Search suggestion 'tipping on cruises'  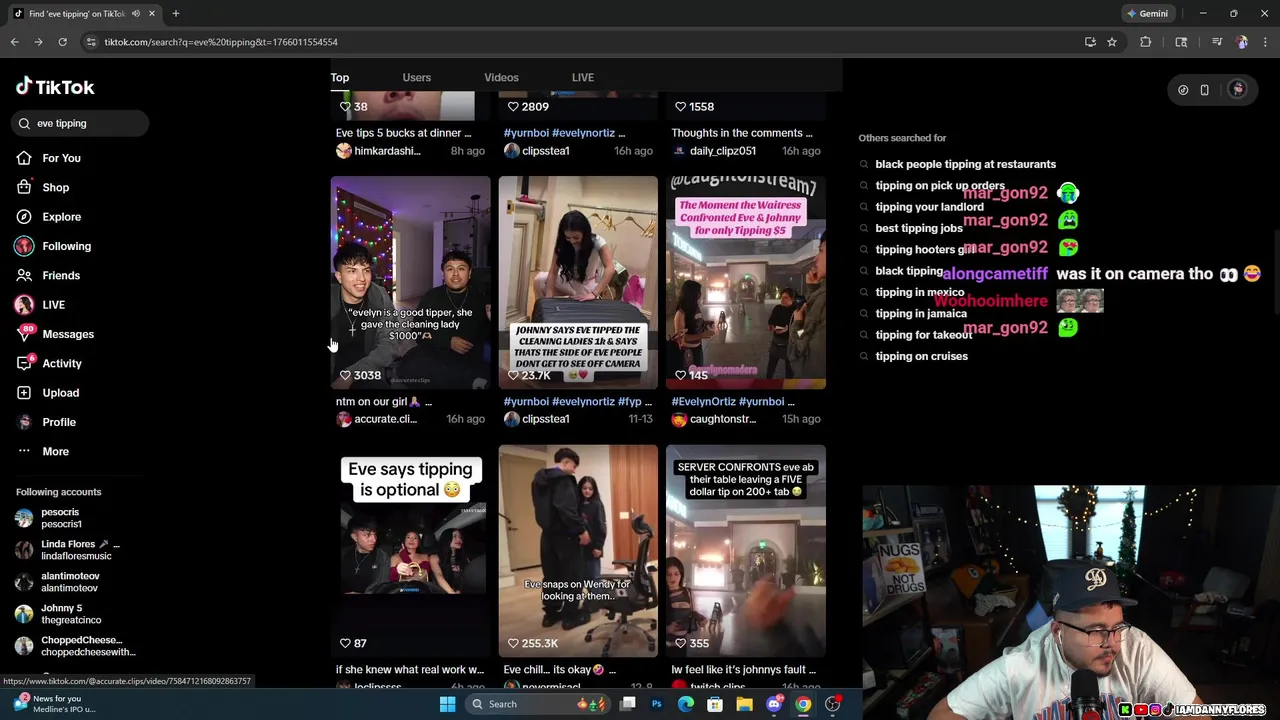coord(921,356)
